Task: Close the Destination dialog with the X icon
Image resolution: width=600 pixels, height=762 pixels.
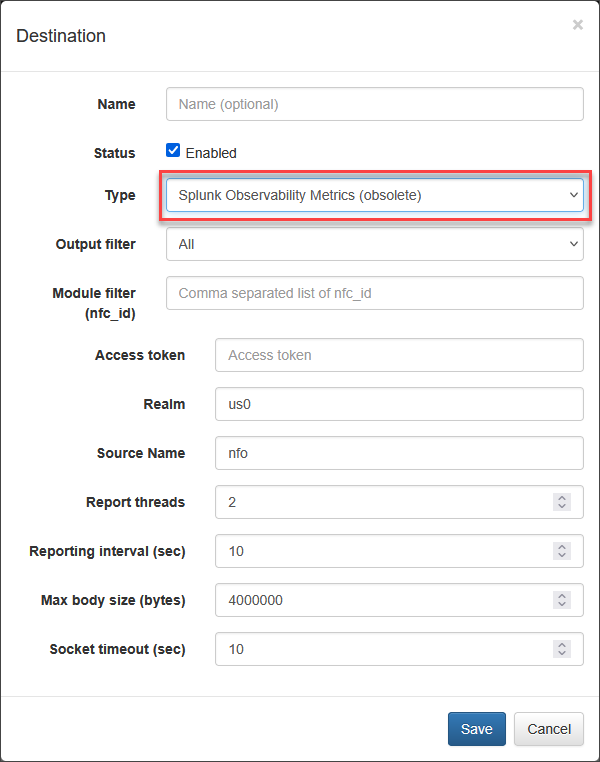Action: (577, 25)
